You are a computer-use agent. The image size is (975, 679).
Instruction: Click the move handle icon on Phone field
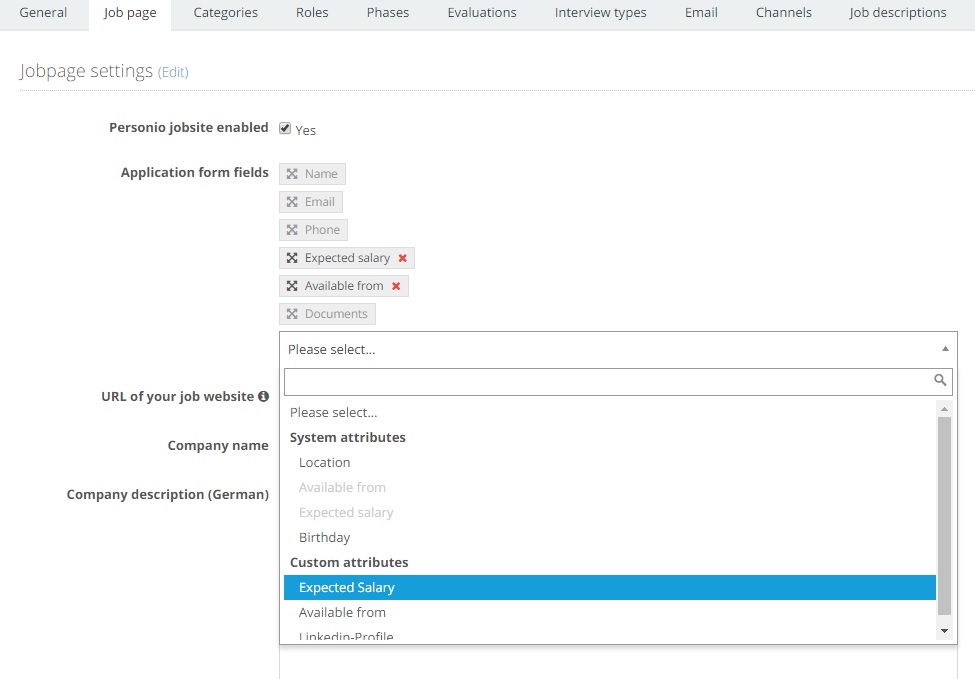[x=292, y=230]
